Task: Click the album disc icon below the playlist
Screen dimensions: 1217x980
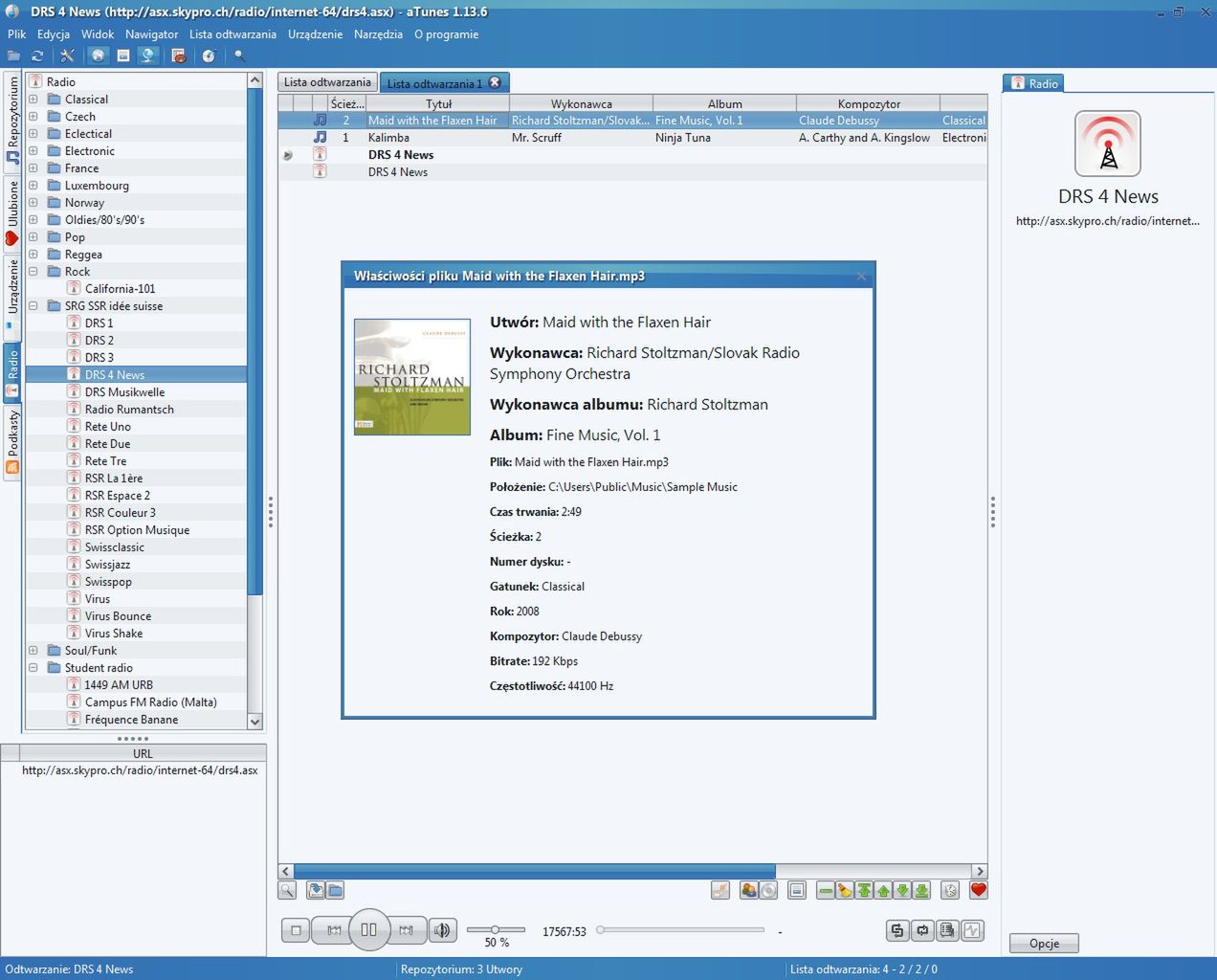Action: [x=768, y=891]
